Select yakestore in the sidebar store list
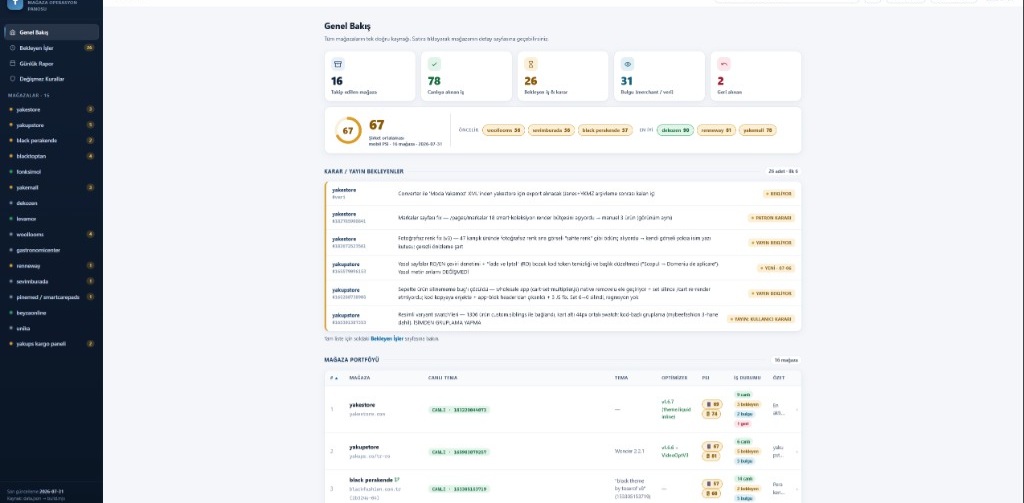 point(52,109)
